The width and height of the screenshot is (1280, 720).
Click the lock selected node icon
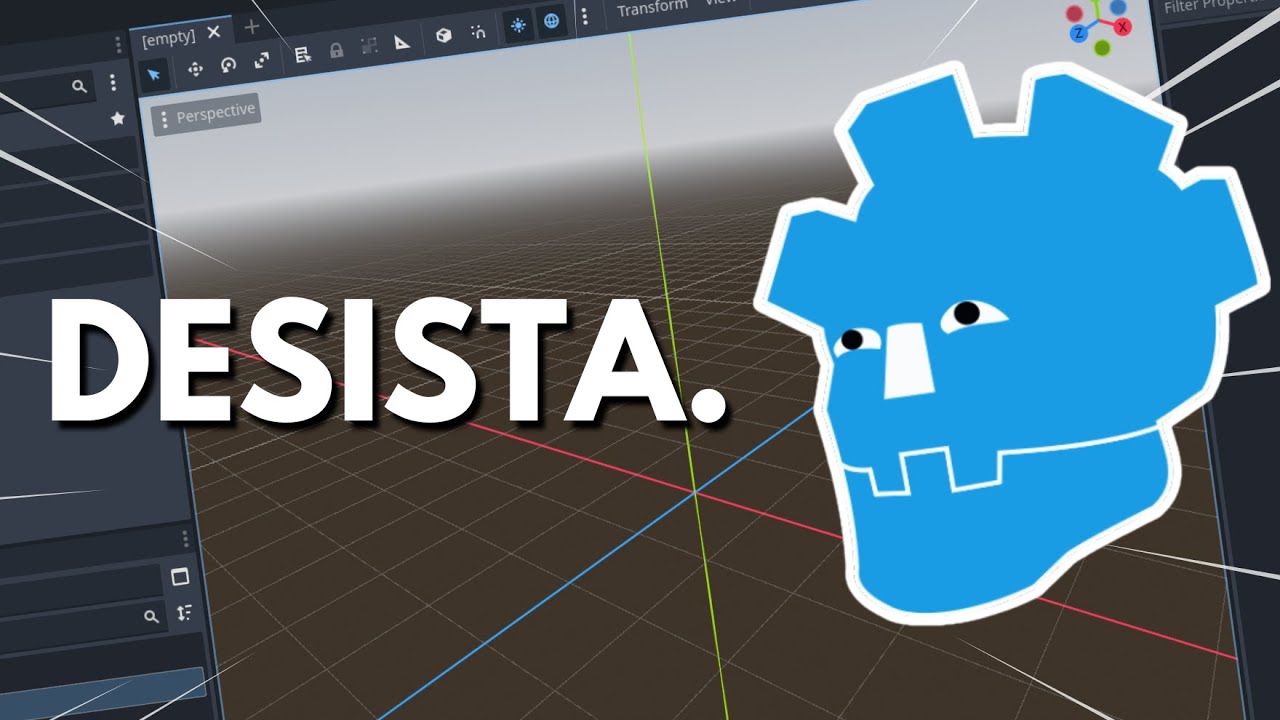click(336, 49)
